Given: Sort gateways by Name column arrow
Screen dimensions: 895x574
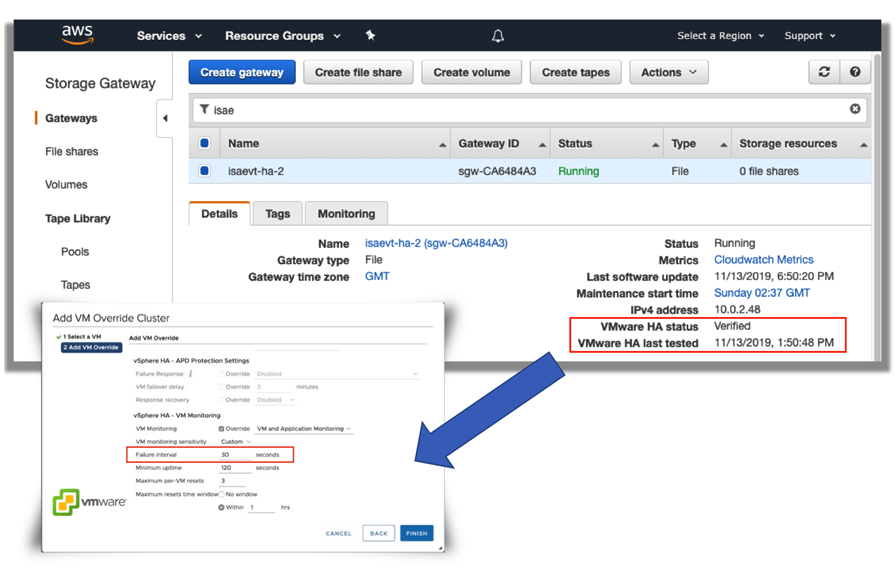Looking at the screenshot, I should [442, 145].
